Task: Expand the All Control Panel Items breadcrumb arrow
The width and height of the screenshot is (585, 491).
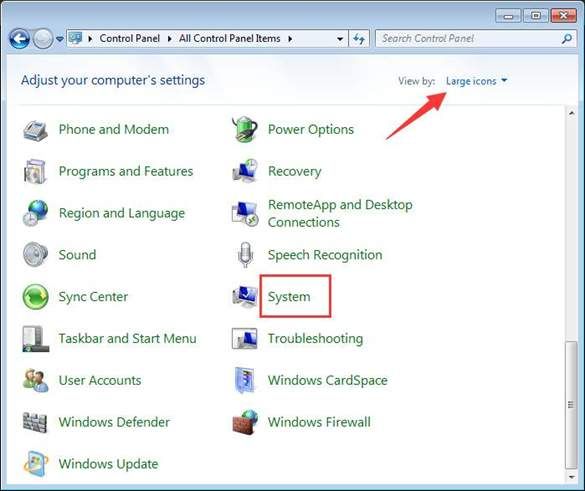Action: pos(290,39)
